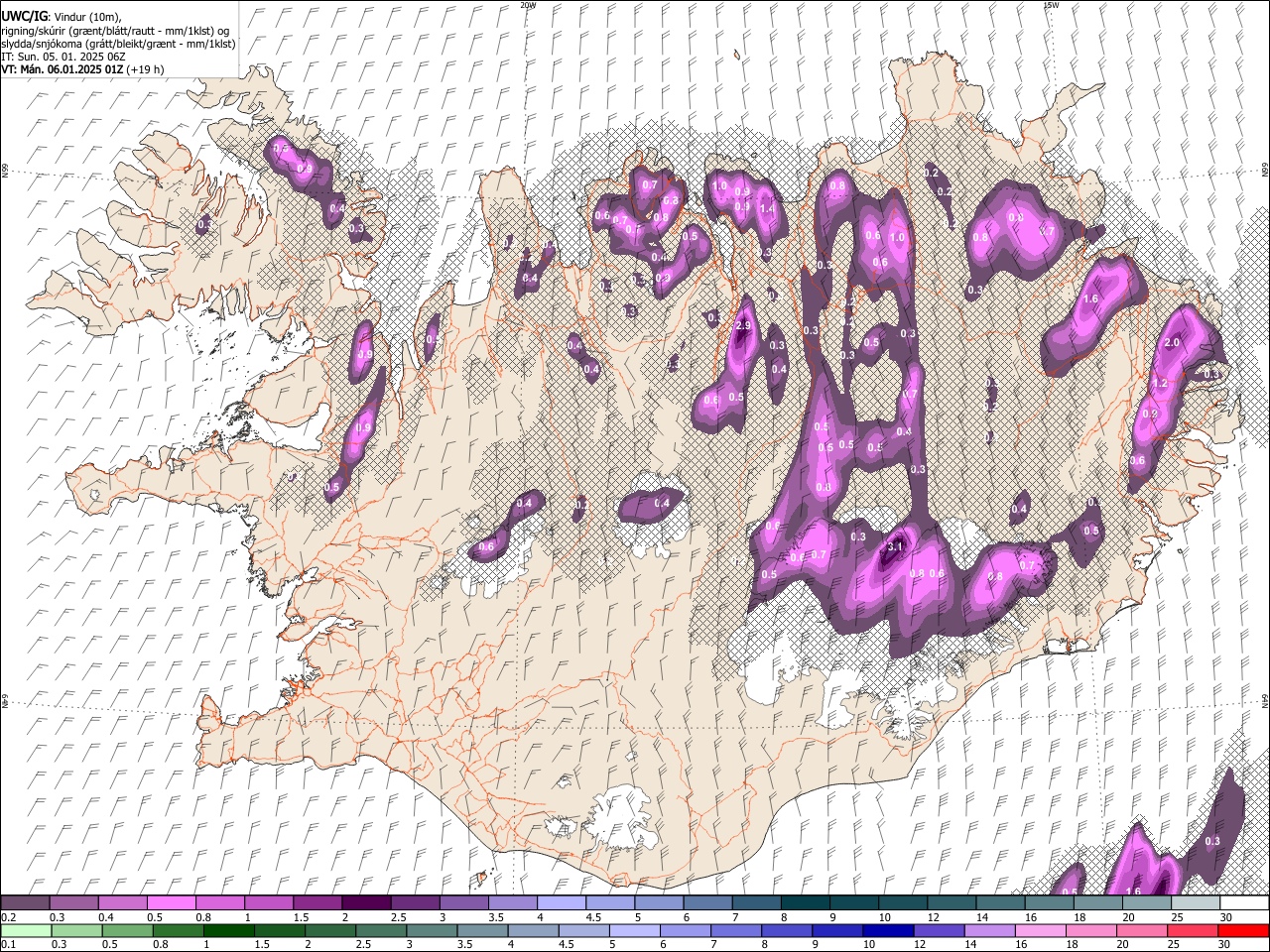Pick the darkest green 1–1.5 rain legend swatch
Screen dimensions: 1270x952
(x=228, y=930)
